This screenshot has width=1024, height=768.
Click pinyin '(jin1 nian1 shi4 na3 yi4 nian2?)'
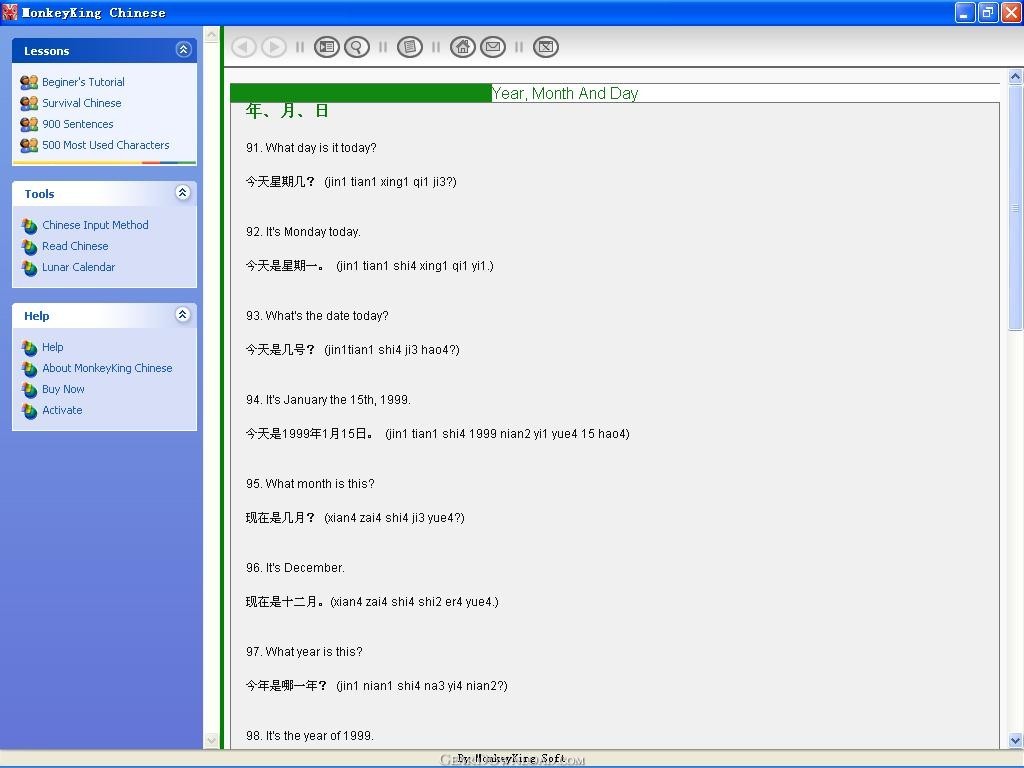(422, 686)
